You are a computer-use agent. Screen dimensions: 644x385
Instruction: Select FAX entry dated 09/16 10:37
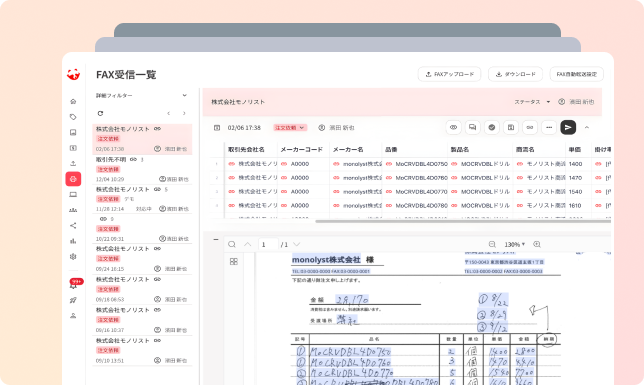pyautogui.click(x=142, y=320)
